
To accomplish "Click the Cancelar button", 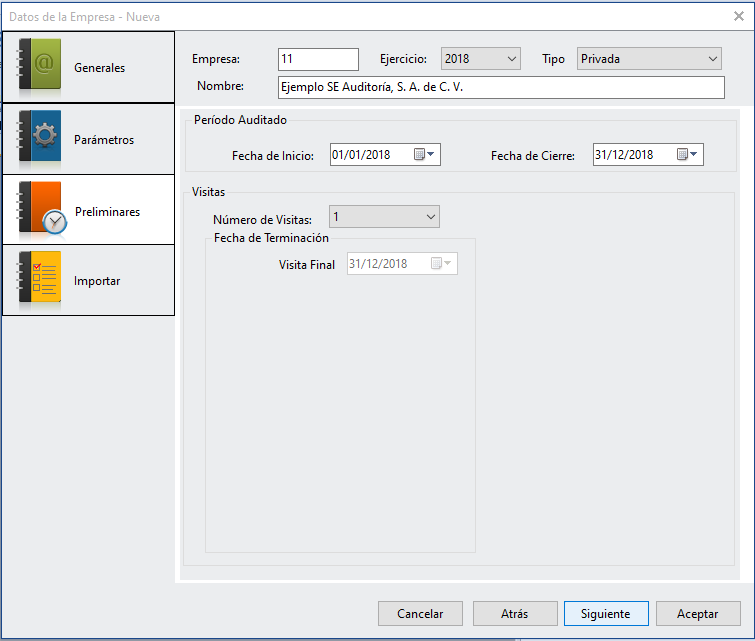I will point(420,613).
